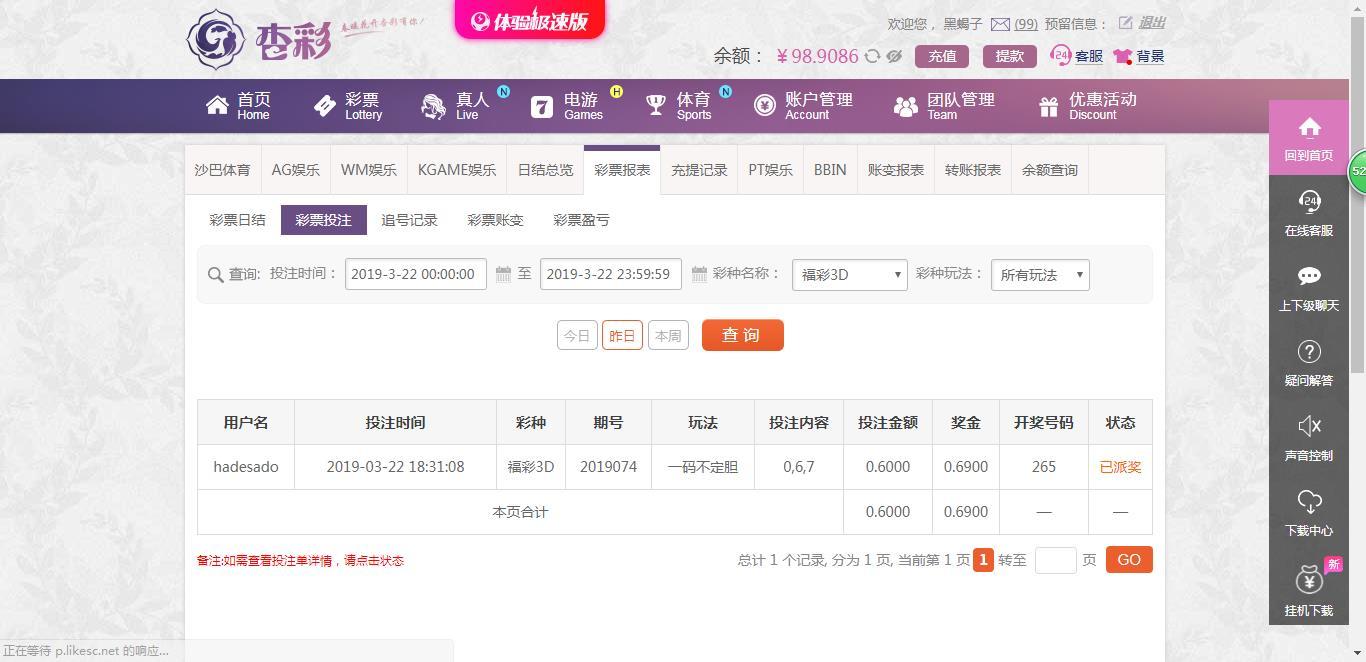The image size is (1366, 662).
Task: Click the balance refresh icon
Action: click(872, 56)
